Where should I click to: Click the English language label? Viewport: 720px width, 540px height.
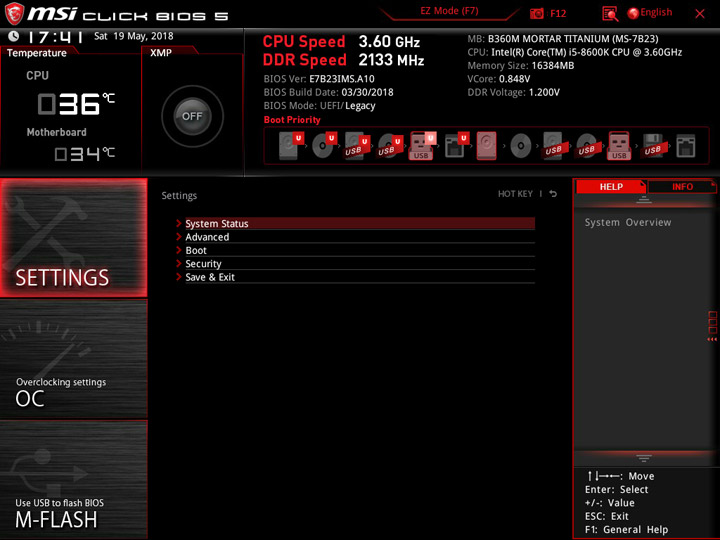(x=656, y=12)
